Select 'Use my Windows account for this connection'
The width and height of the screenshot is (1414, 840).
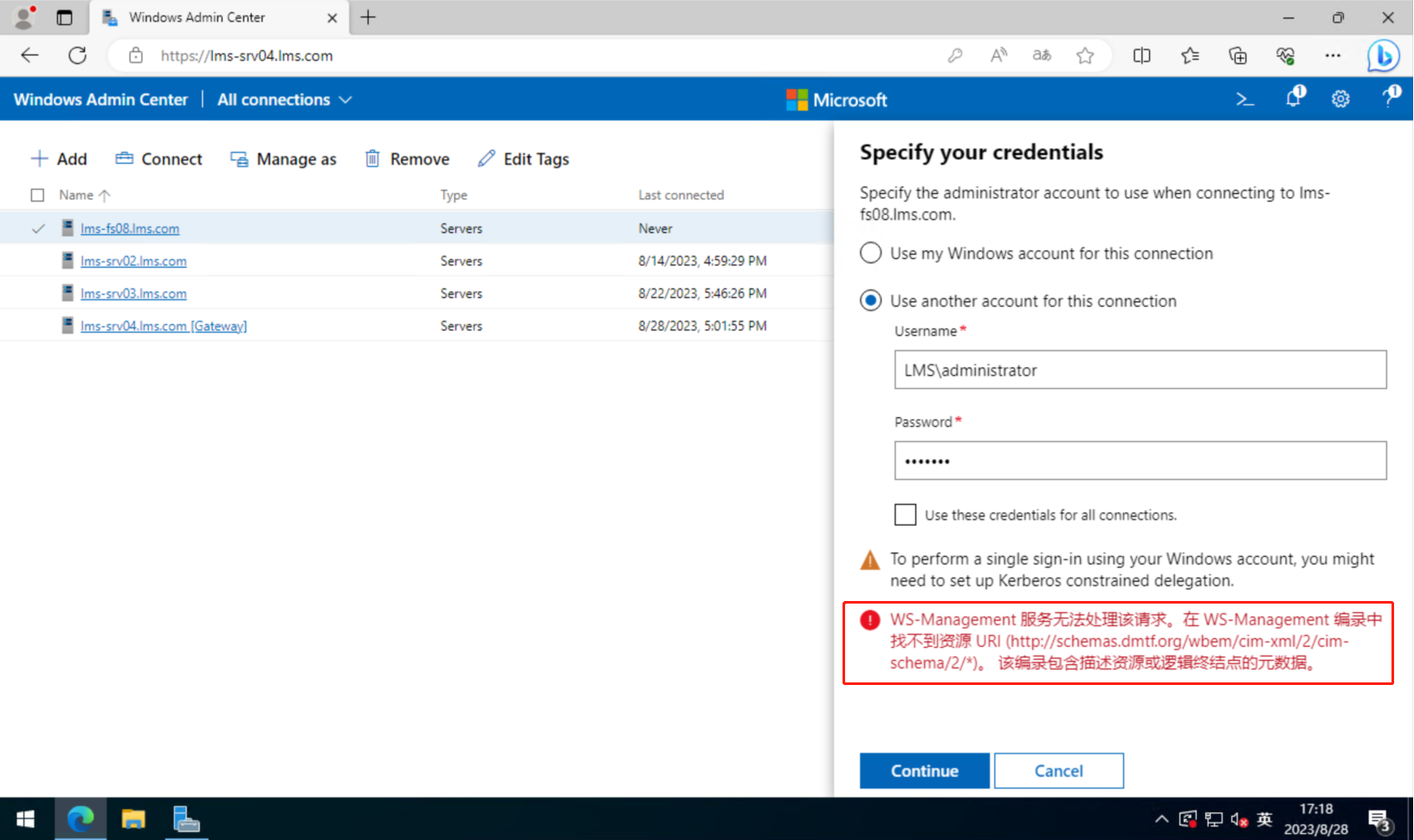click(870, 253)
